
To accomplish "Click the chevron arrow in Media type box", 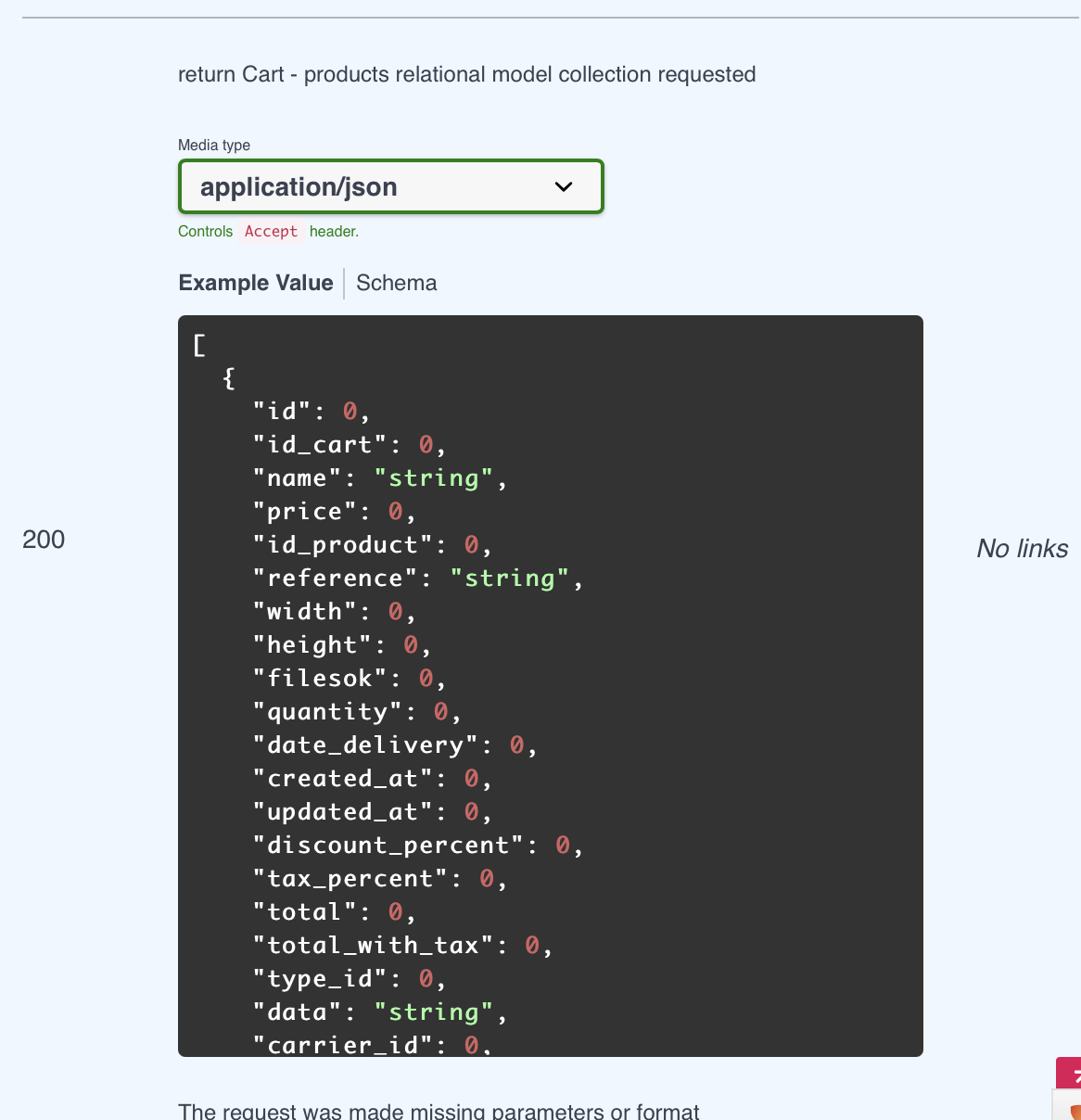I will (x=564, y=186).
